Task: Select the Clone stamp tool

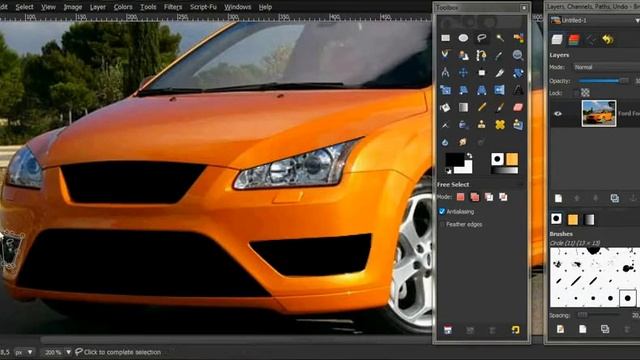Action: pyautogui.click(x=482, y=125)
